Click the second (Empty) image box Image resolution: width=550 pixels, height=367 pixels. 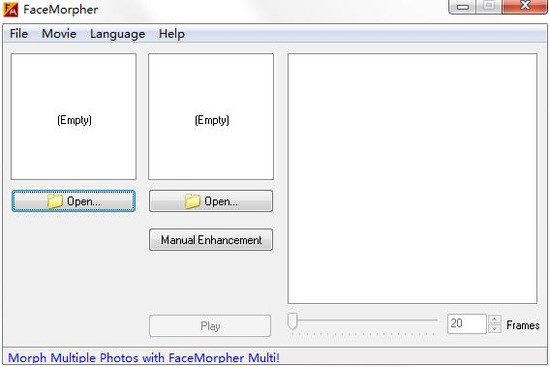click(x=211, y=116)
